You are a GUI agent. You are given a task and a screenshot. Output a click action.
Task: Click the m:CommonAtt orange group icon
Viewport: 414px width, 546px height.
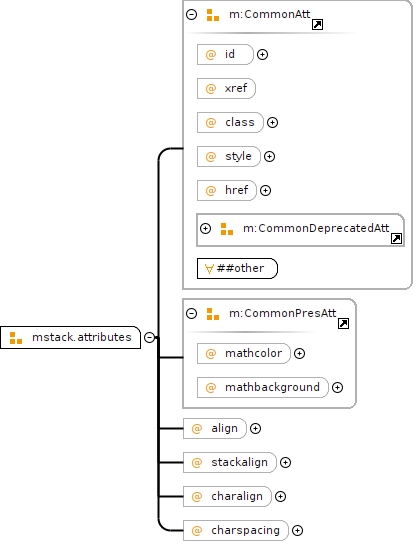pyautogui.click(x=213, y=15)
